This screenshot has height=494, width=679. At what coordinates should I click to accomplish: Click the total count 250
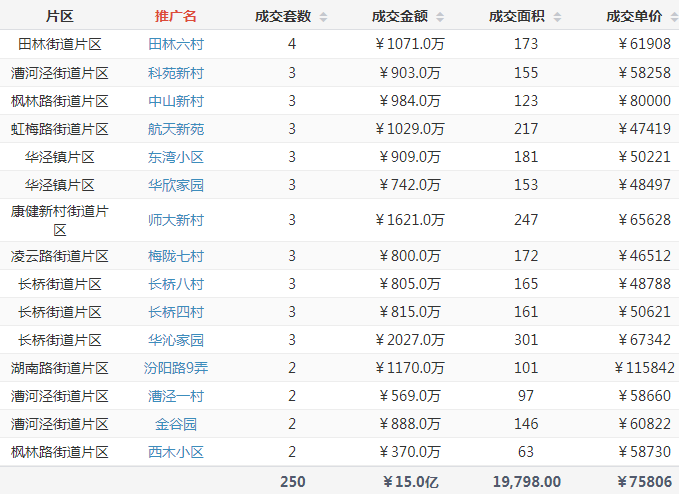pyautogui.click(x=293, y=482)
